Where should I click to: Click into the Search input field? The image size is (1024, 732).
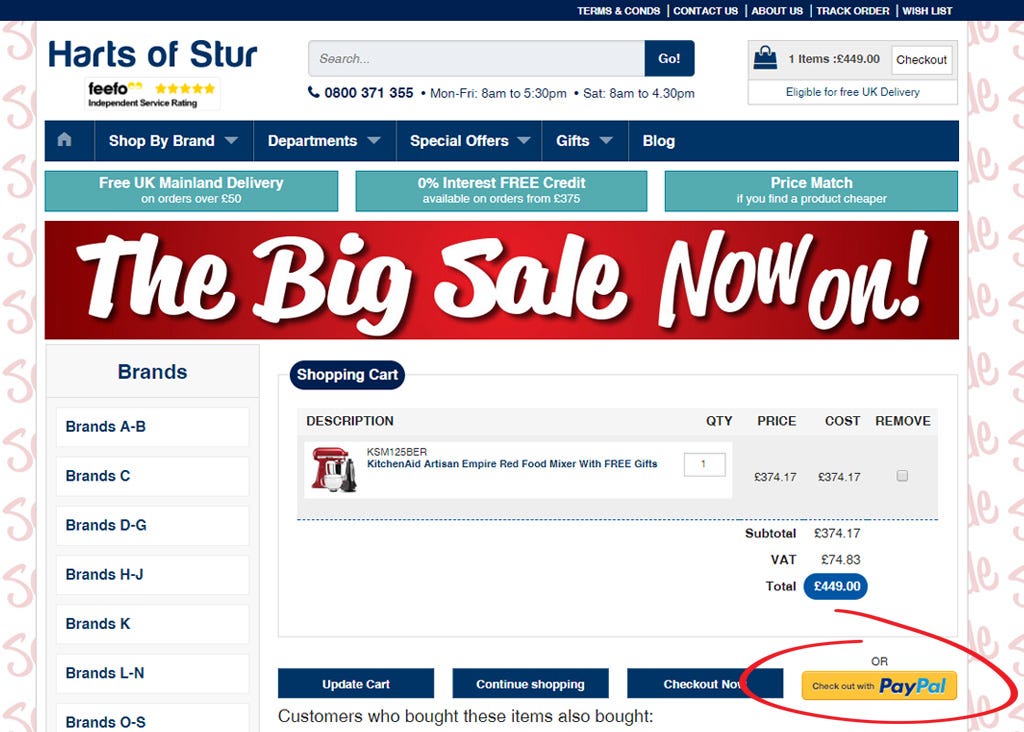(x=476, y=59)
